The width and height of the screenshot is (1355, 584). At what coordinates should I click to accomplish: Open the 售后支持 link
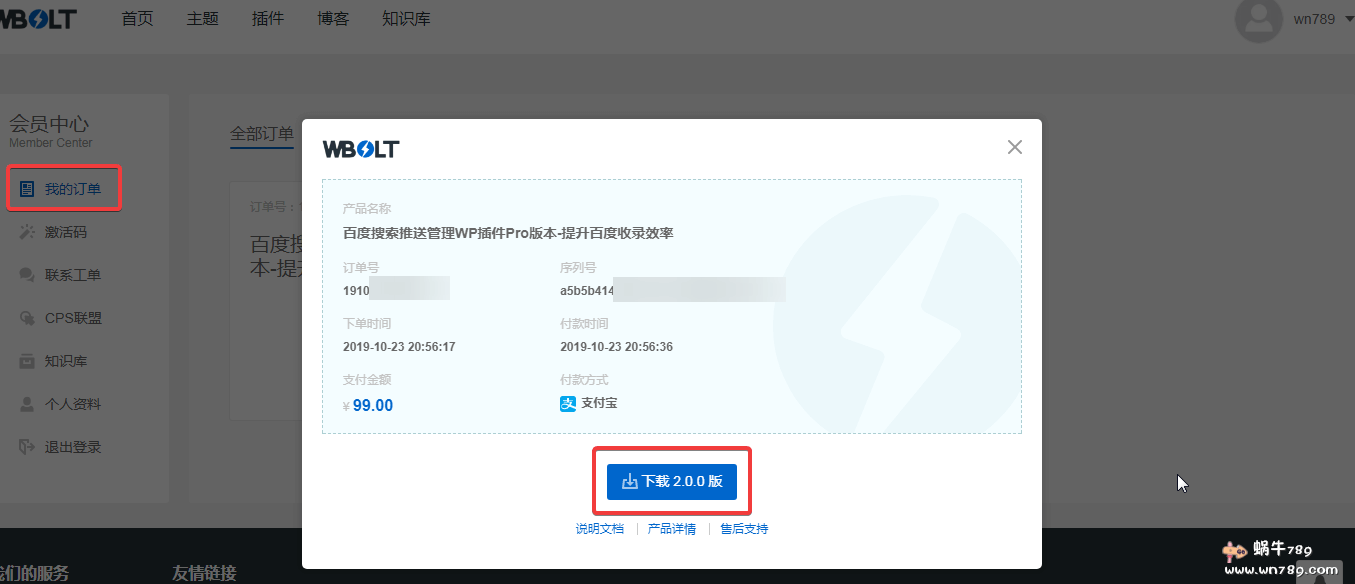click(744, 529)
